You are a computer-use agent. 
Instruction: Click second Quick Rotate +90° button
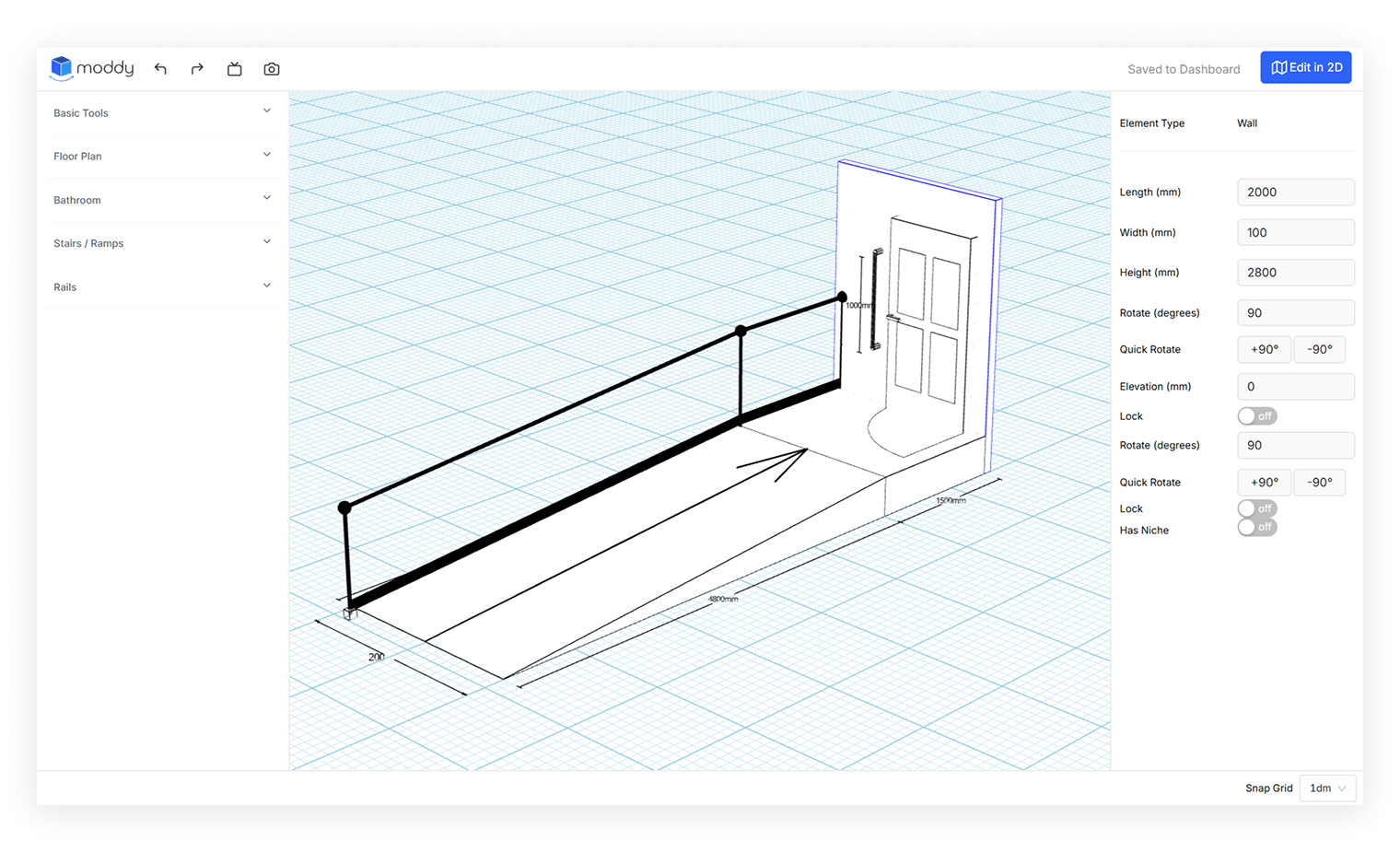tap(1264, 483)
